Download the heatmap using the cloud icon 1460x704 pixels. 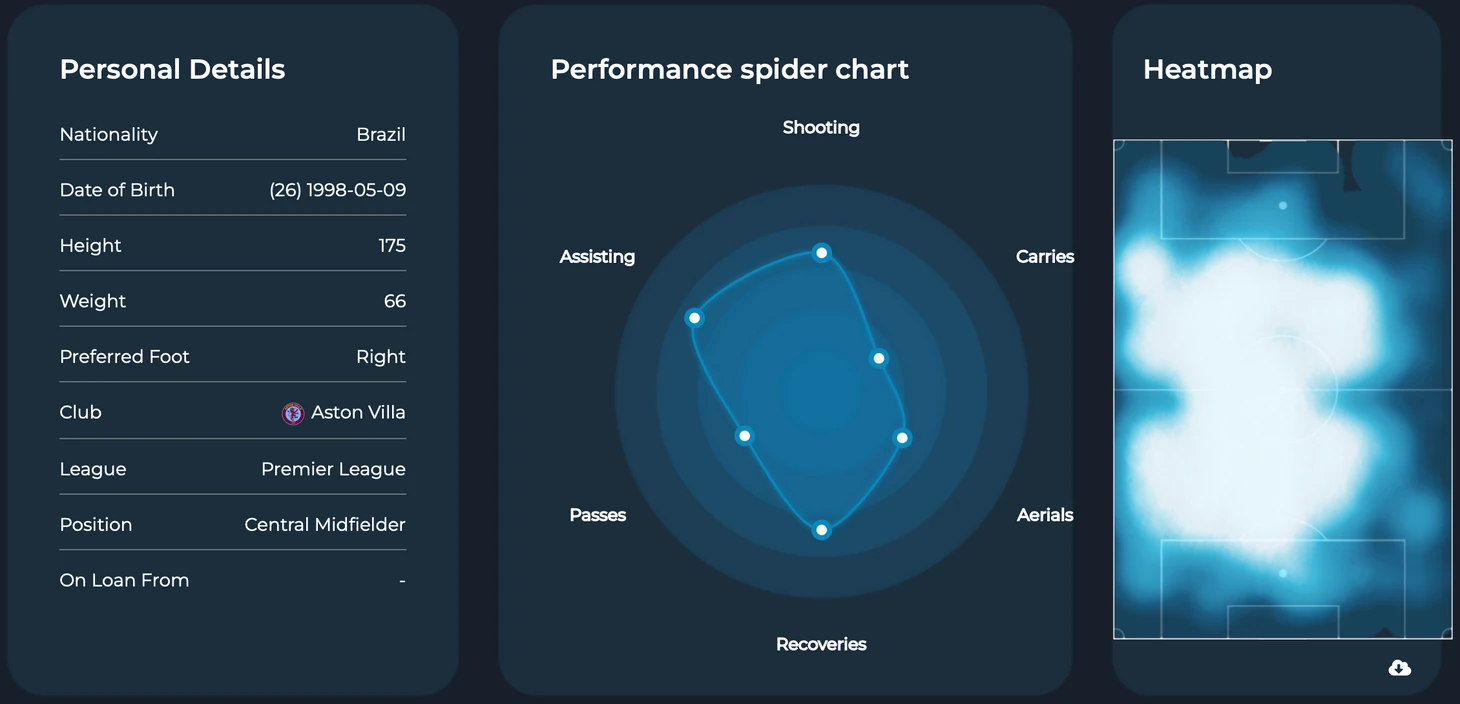(x=1400, y=668)
